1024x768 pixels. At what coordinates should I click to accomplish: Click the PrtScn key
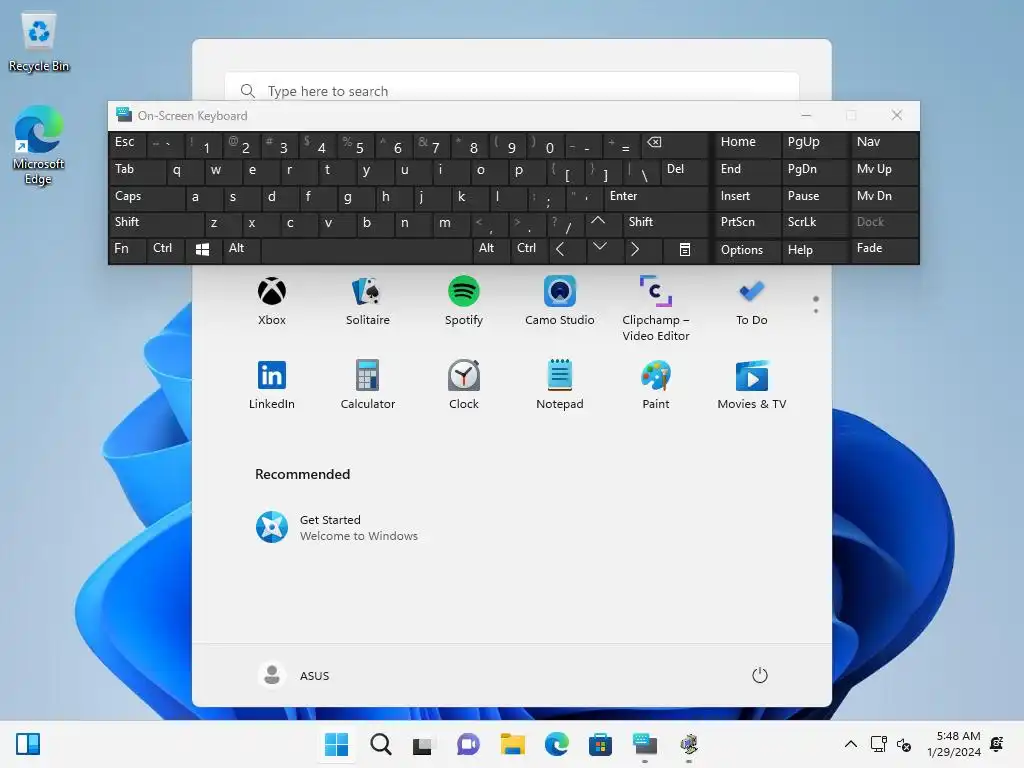coord(748,223)
